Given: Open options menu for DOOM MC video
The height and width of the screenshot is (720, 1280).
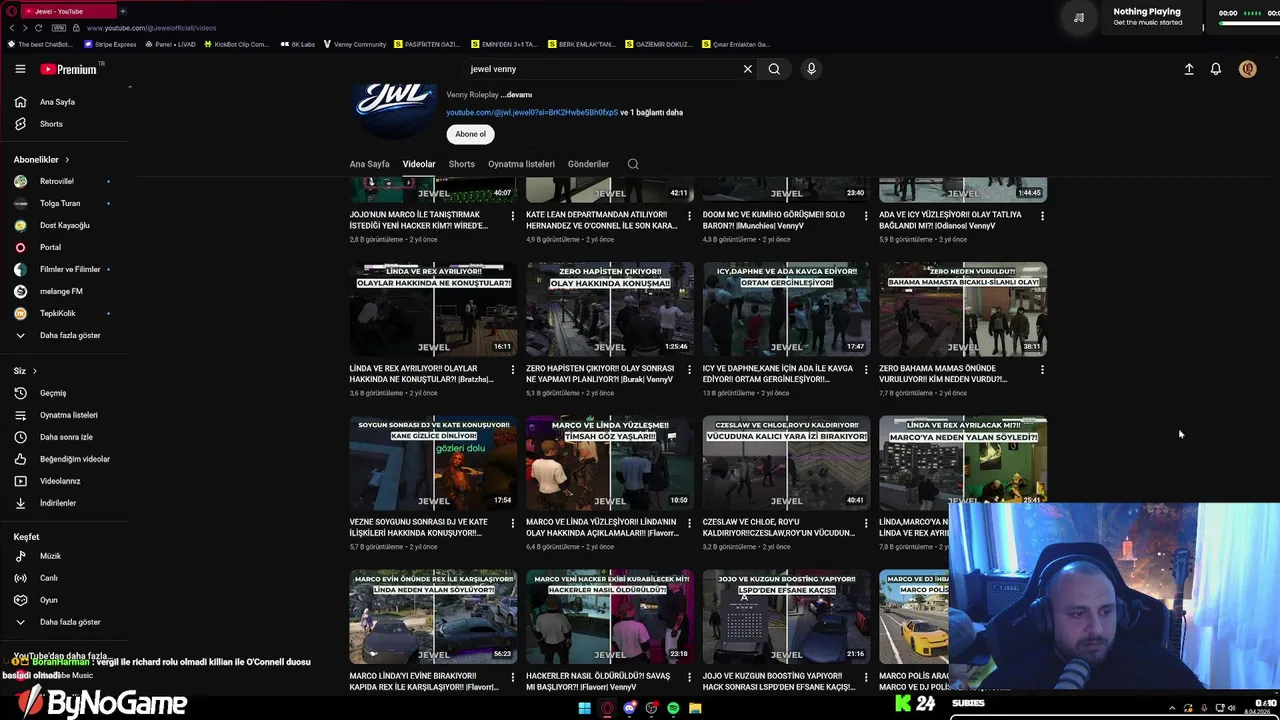Looking at the screenshot, I should pos(866,216).
